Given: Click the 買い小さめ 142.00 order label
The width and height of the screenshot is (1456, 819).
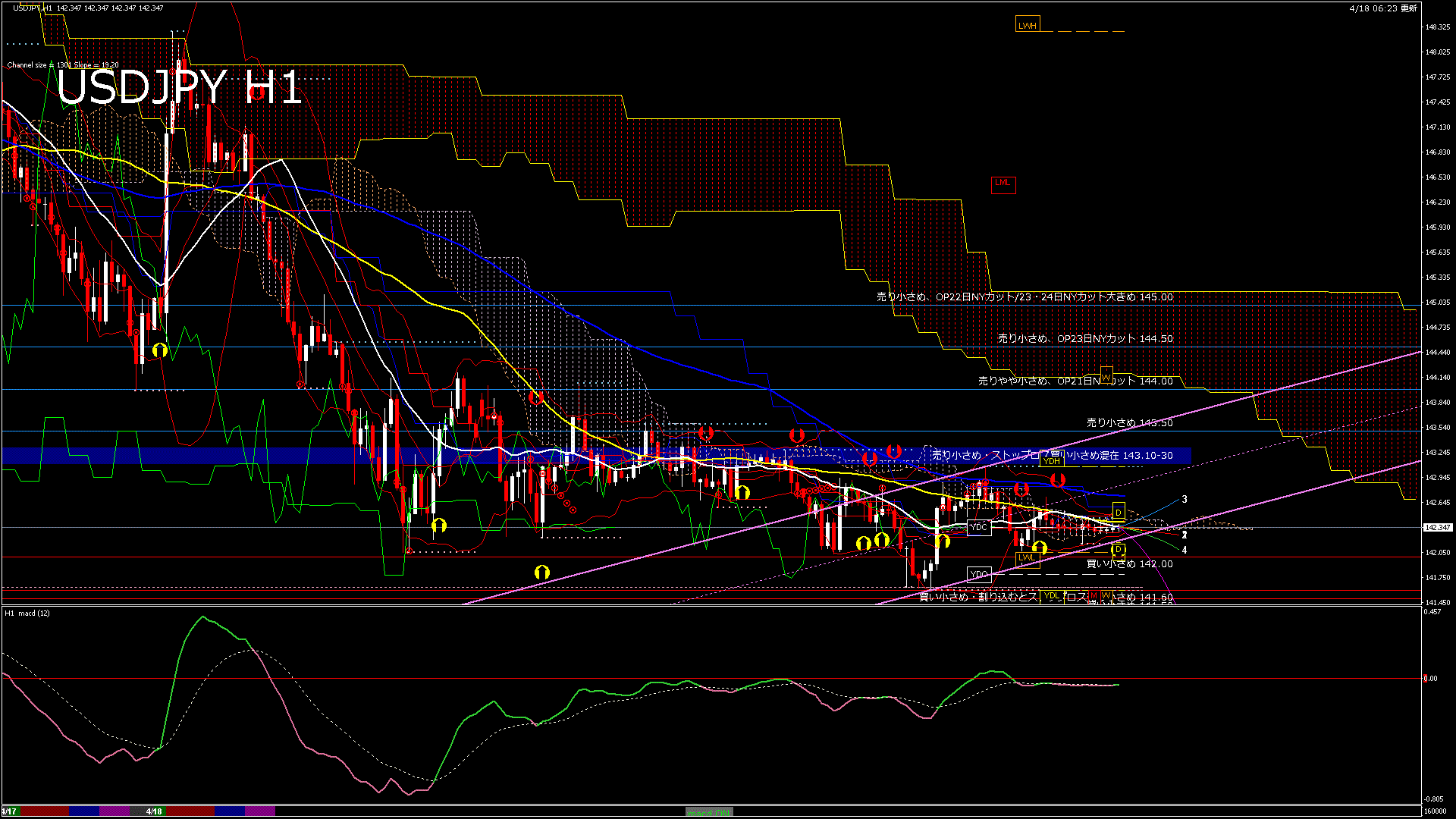Looking at the screenshot, I should click(1129, 564).
